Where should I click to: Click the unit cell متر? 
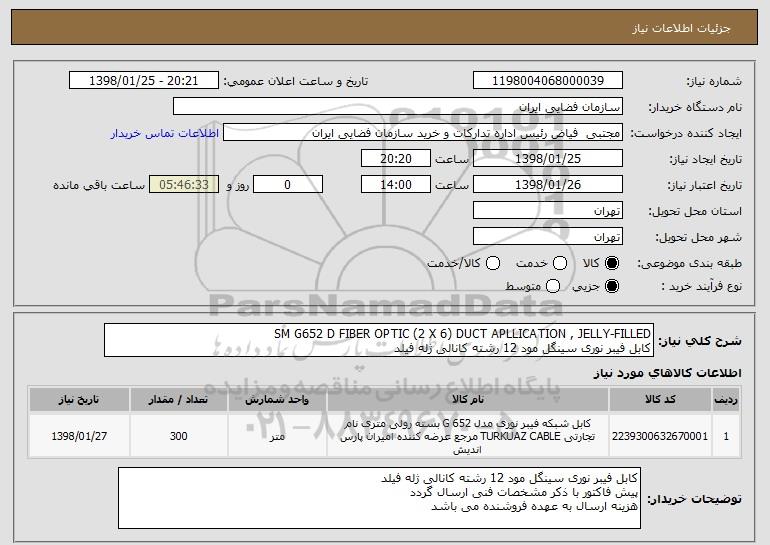pyautogui.click(x=277, y=436)
